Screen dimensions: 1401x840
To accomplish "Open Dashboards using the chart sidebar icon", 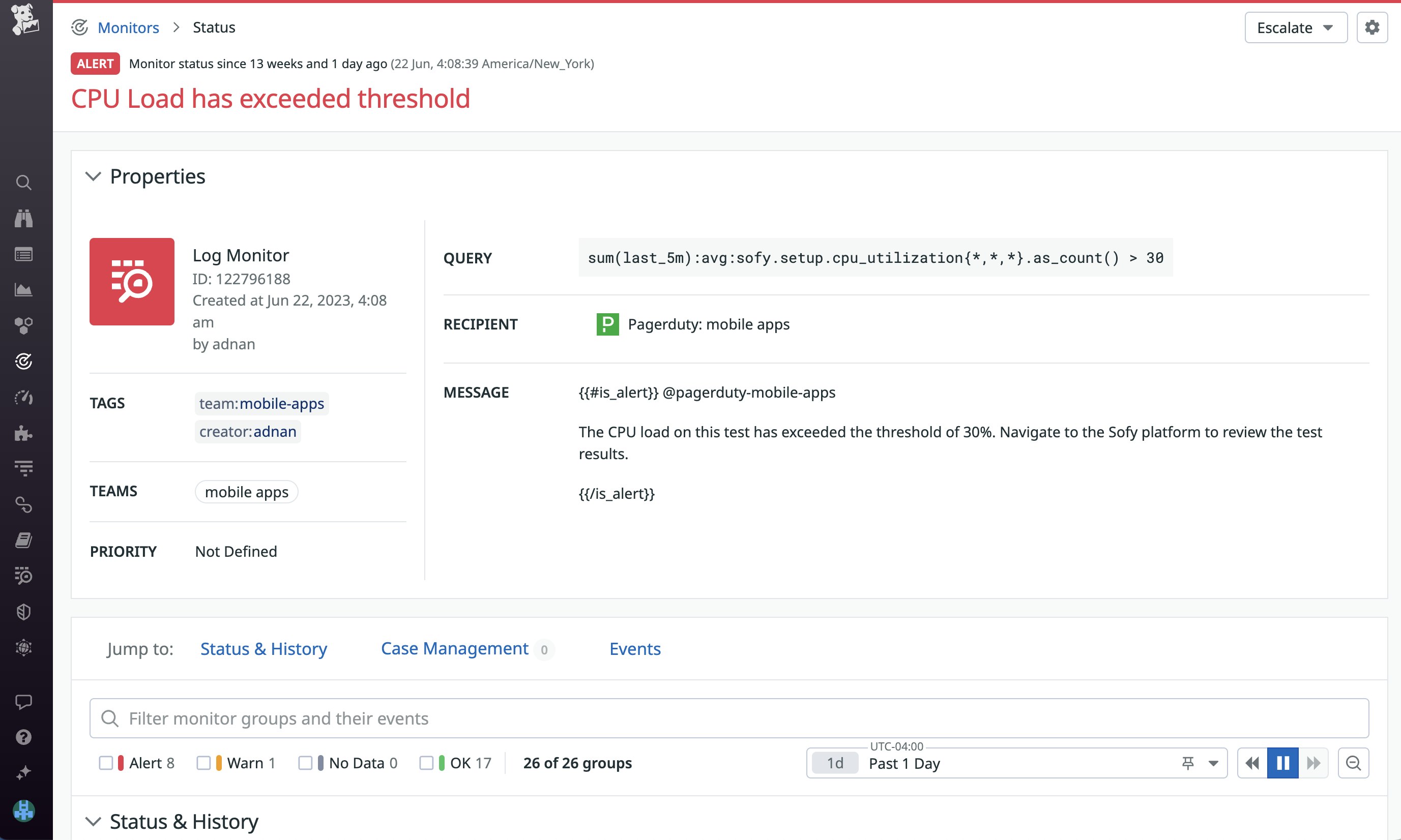I will pyautogui.click(x=24, y=290).
